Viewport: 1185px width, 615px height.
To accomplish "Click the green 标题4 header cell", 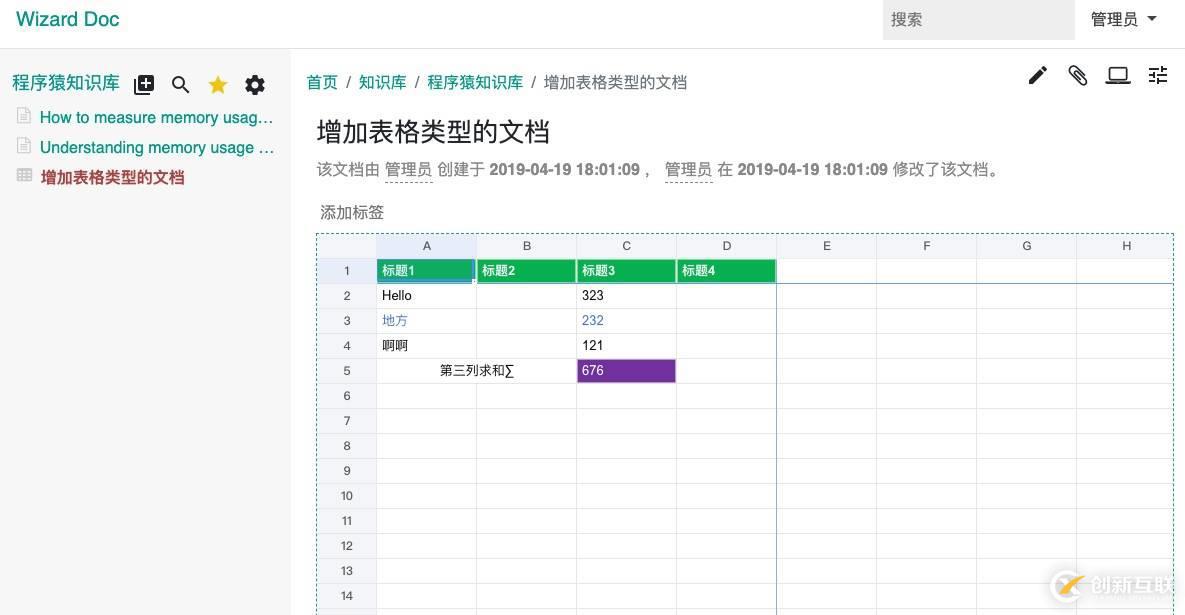I will coord(726,271).
